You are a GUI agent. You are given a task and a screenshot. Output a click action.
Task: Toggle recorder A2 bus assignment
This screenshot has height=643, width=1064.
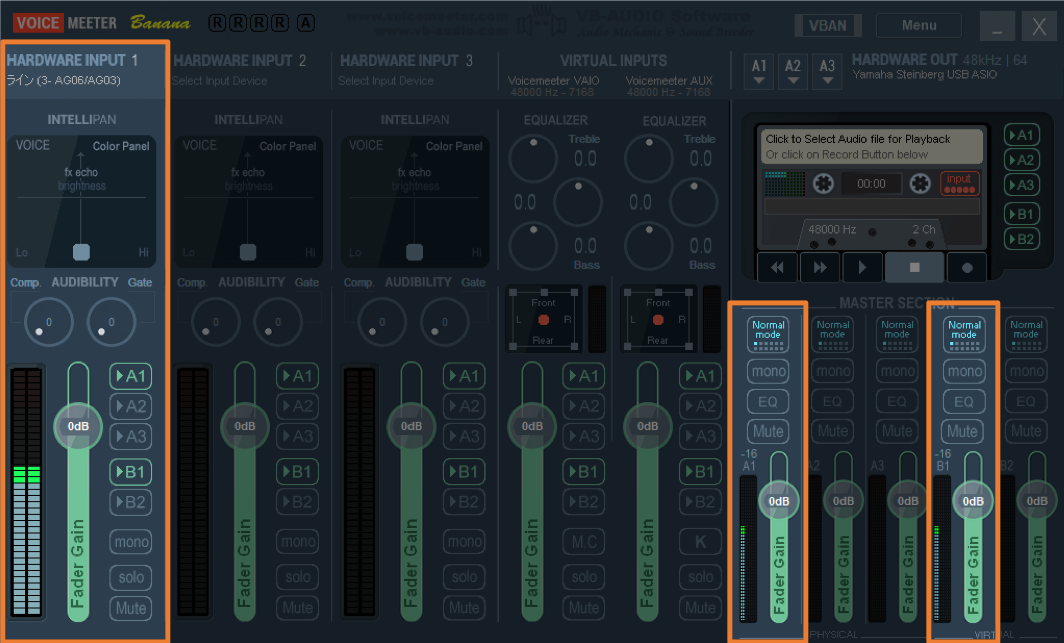click(x=1021, y=160)
